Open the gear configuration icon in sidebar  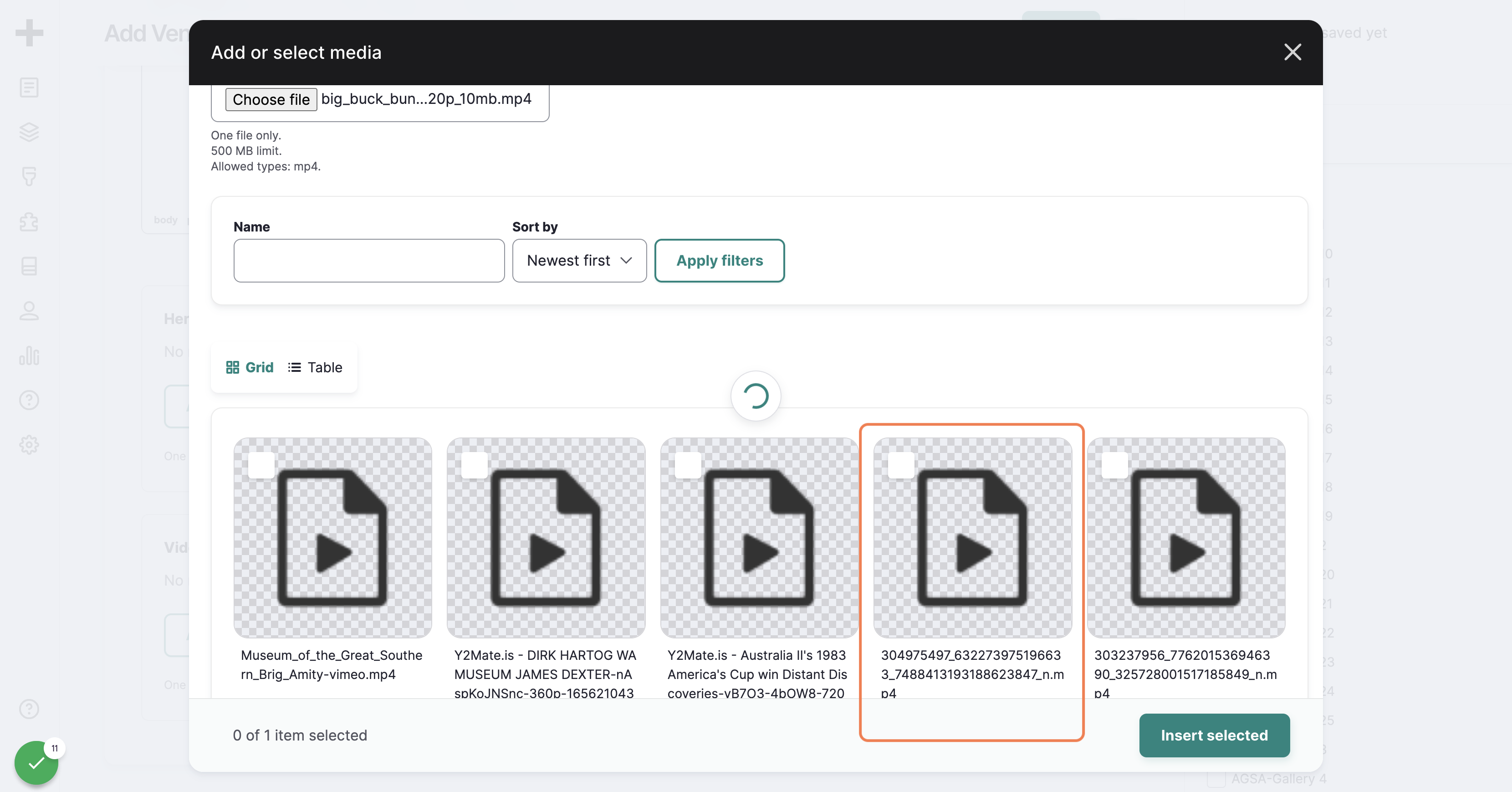(x=29, y=444)
